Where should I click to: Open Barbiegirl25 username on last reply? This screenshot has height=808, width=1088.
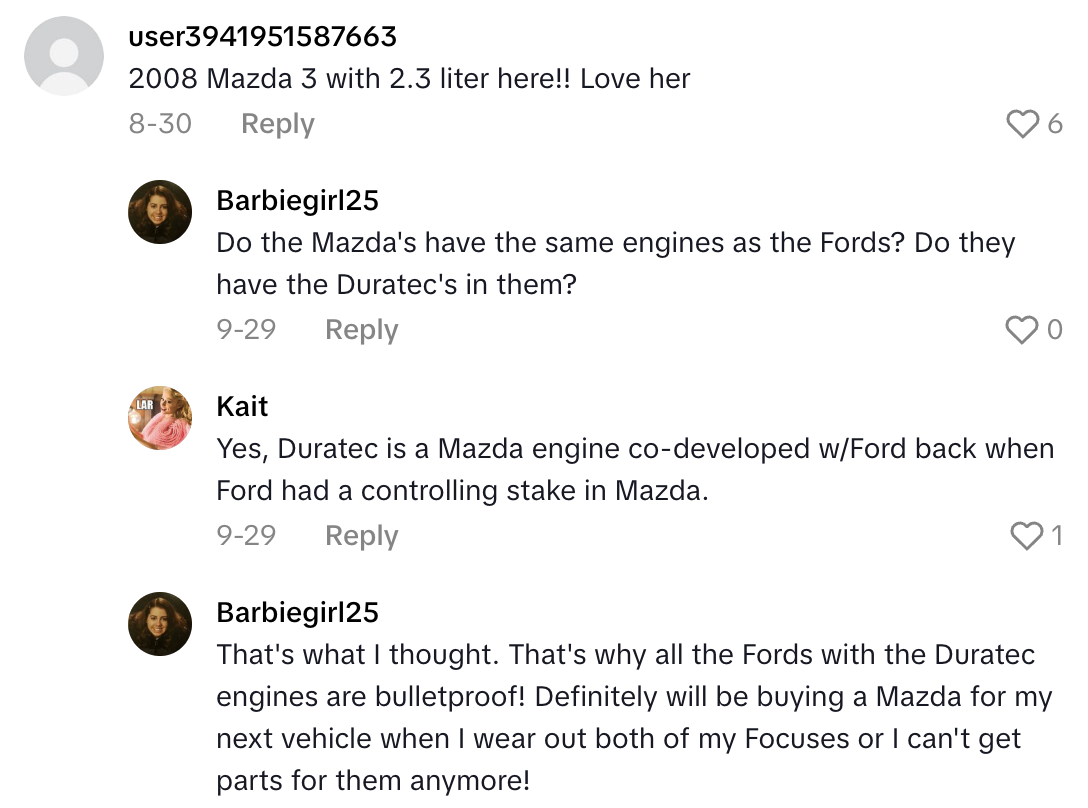pyautogui.click(x=298, y=612)
